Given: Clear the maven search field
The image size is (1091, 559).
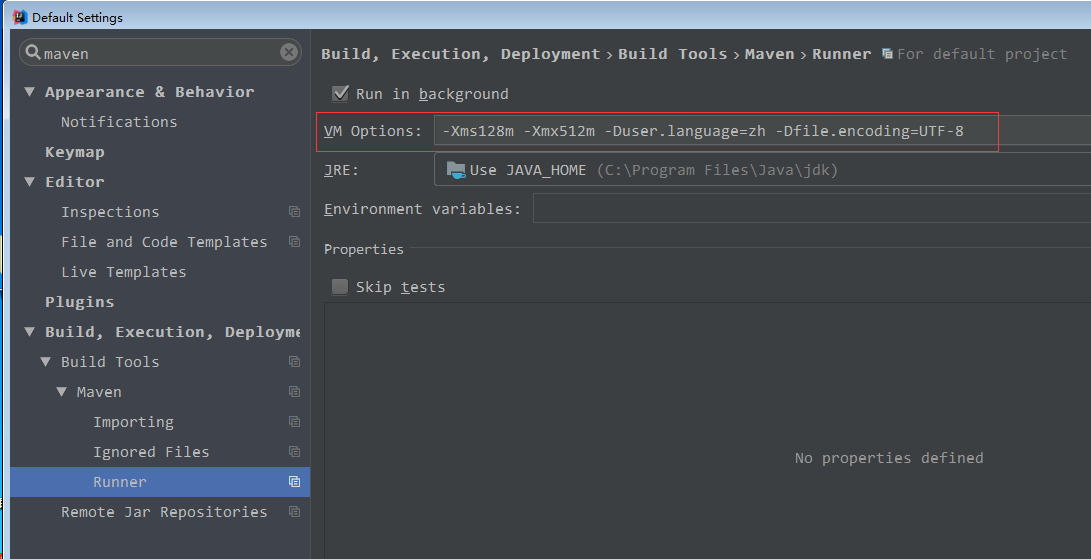Looking at the screenshot, I should click(289, 52).
